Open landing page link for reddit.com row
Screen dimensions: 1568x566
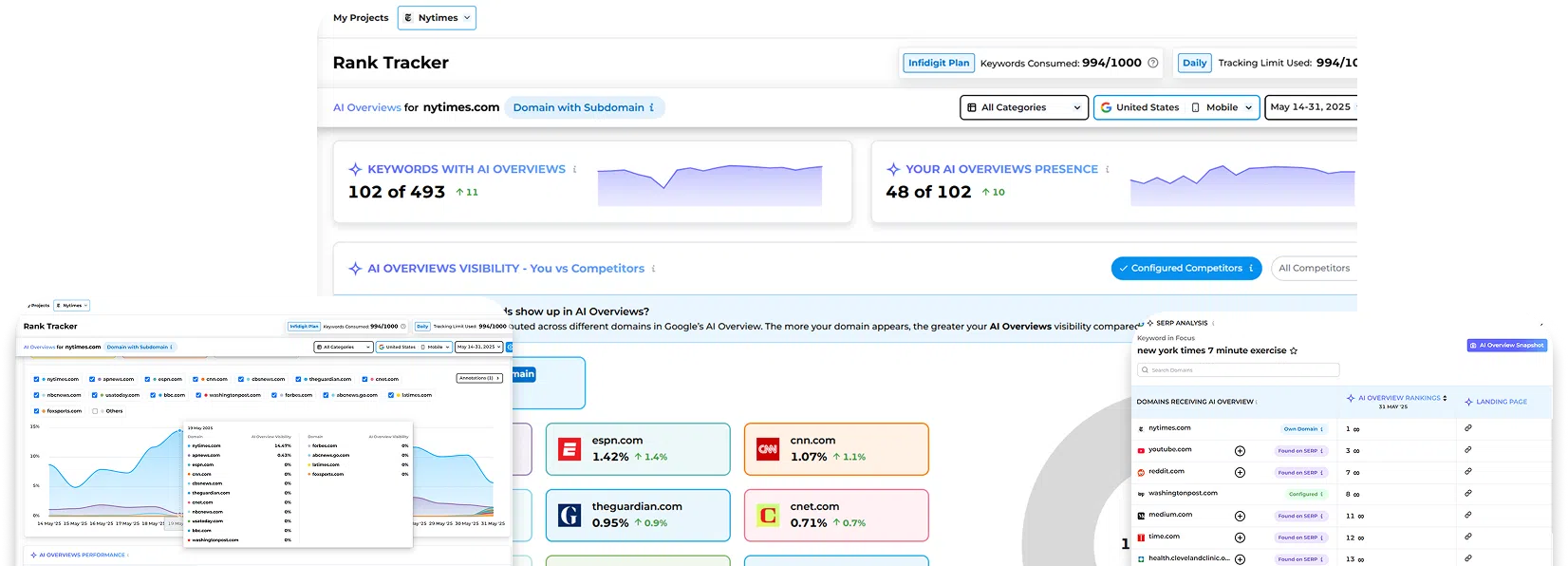click(x=1468, y=472)
